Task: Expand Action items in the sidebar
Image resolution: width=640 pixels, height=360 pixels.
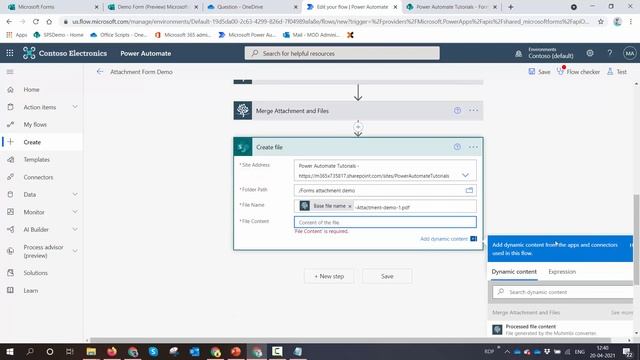Action: [75, 107]
